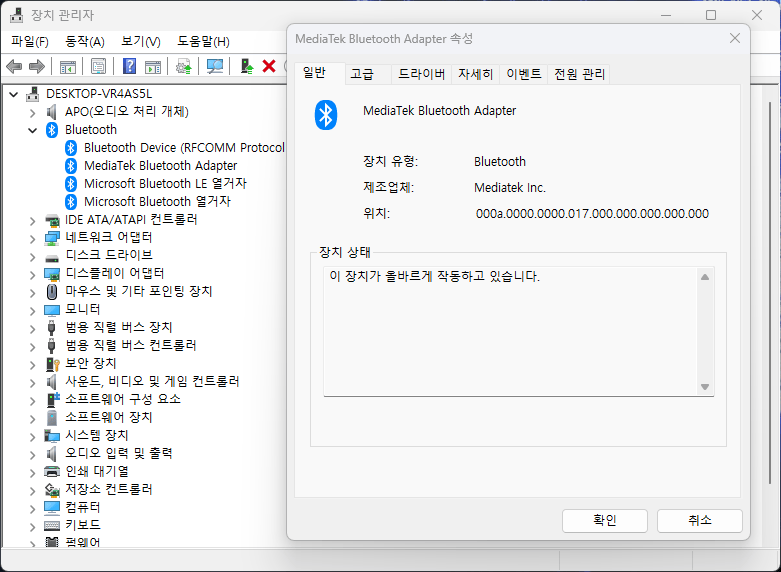Click the back arrow in the toolbar
The height and width of the screenshot is (572, 781).
point(14,66)
